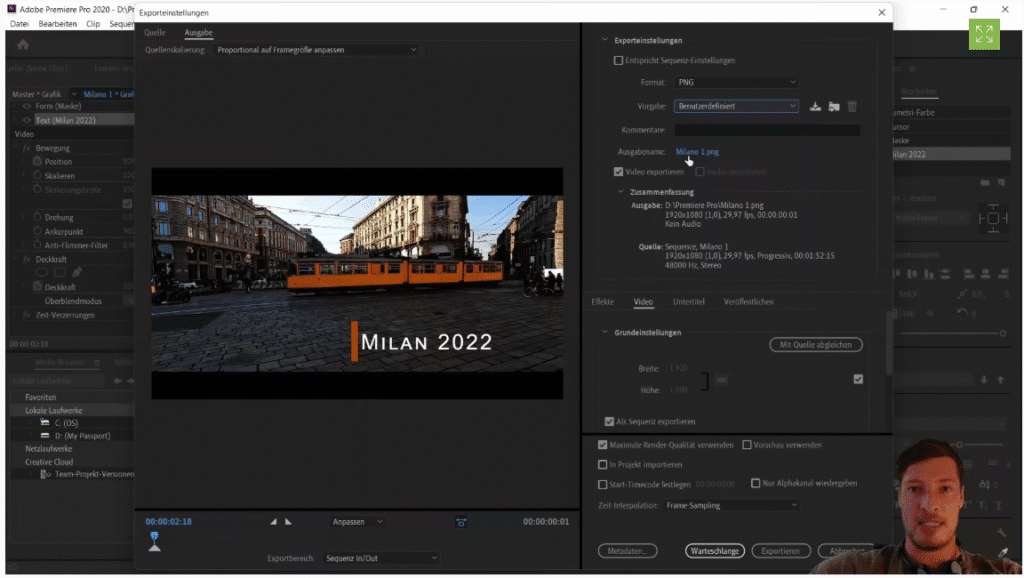This screenshot has height=578, width=1024.
Task: Toggle Deckkraft stopwatch icon
Action: 37,287
